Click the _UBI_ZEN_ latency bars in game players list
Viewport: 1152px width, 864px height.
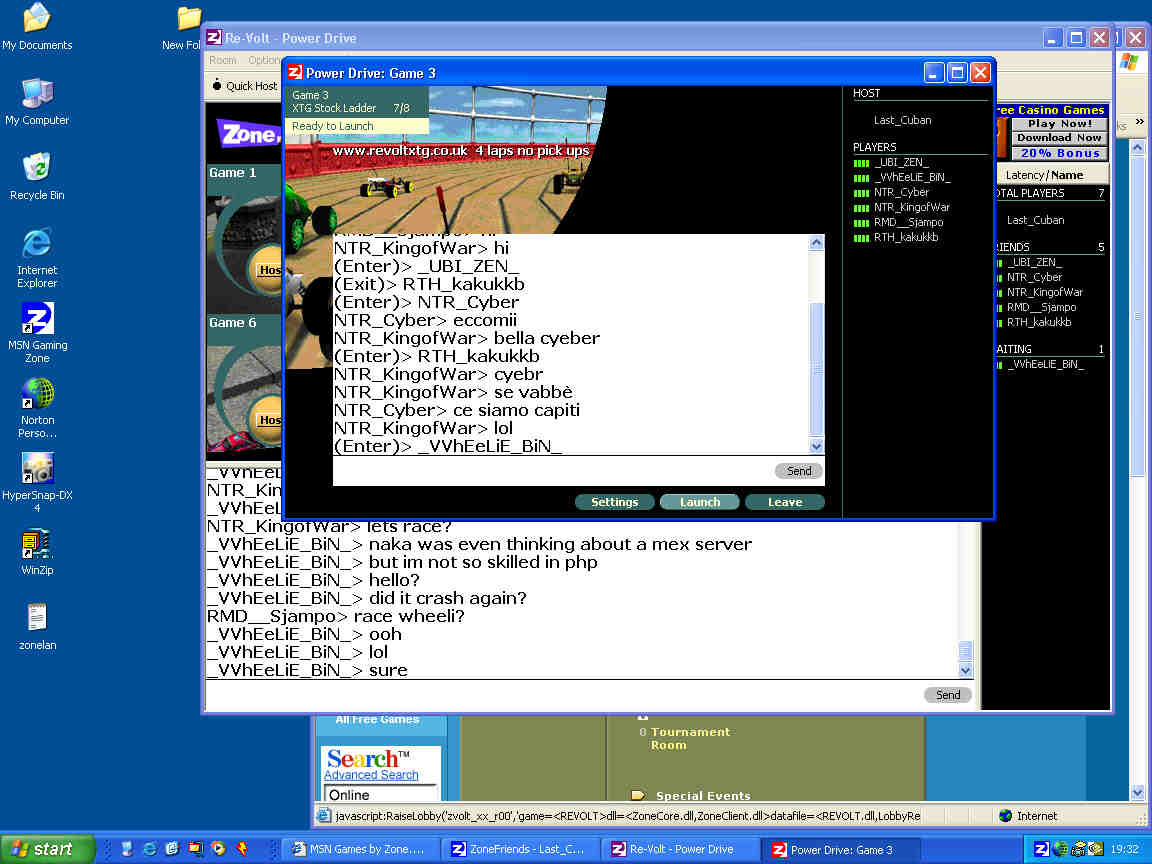click(x=861, y=163)
